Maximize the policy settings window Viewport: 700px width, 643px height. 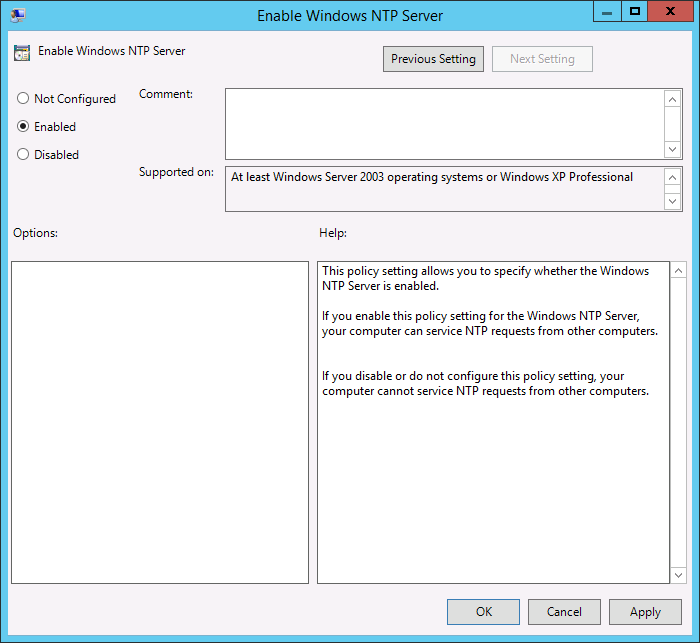tap(634, 12)
